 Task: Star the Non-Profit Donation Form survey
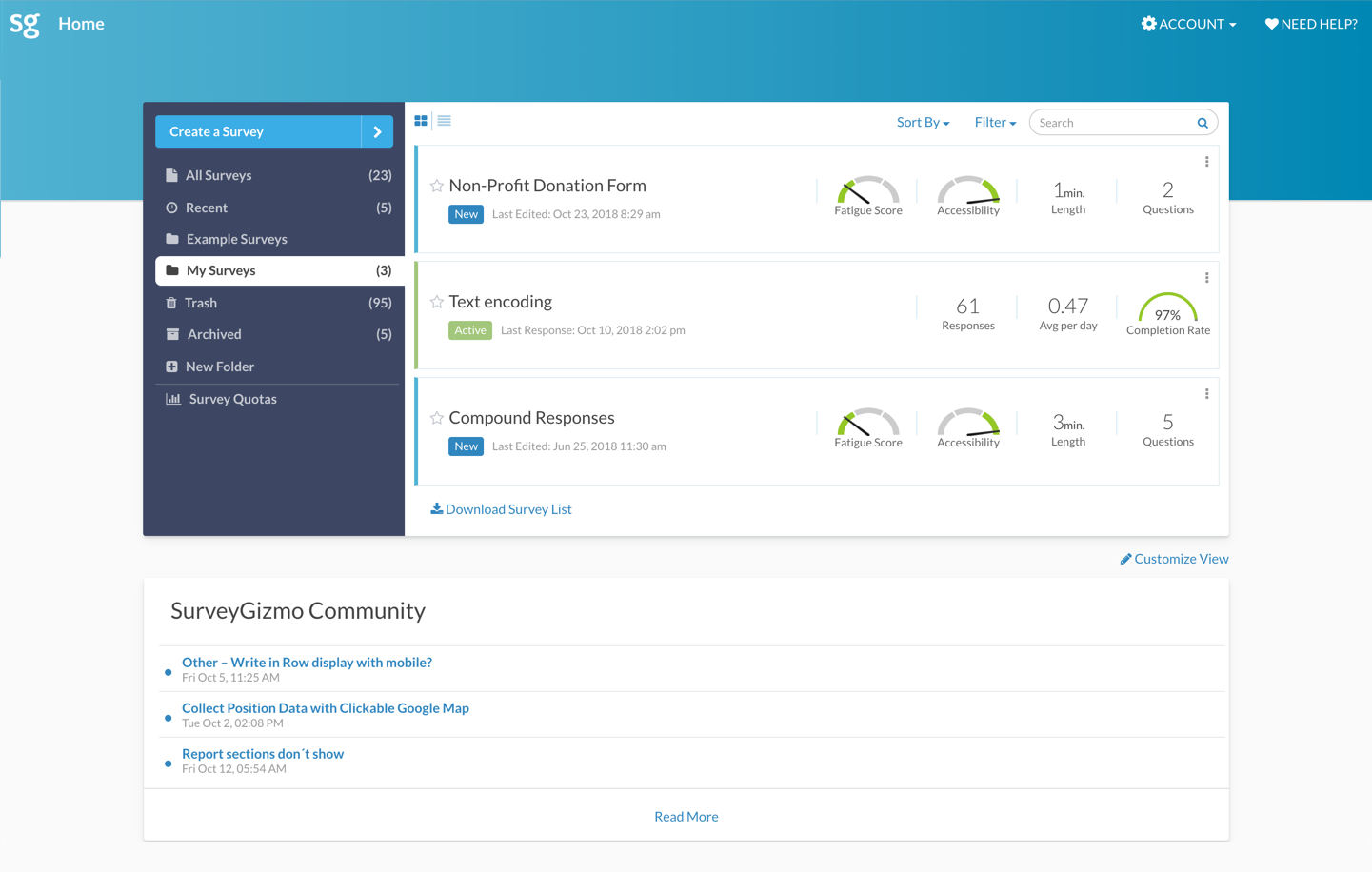pos(437,186)
